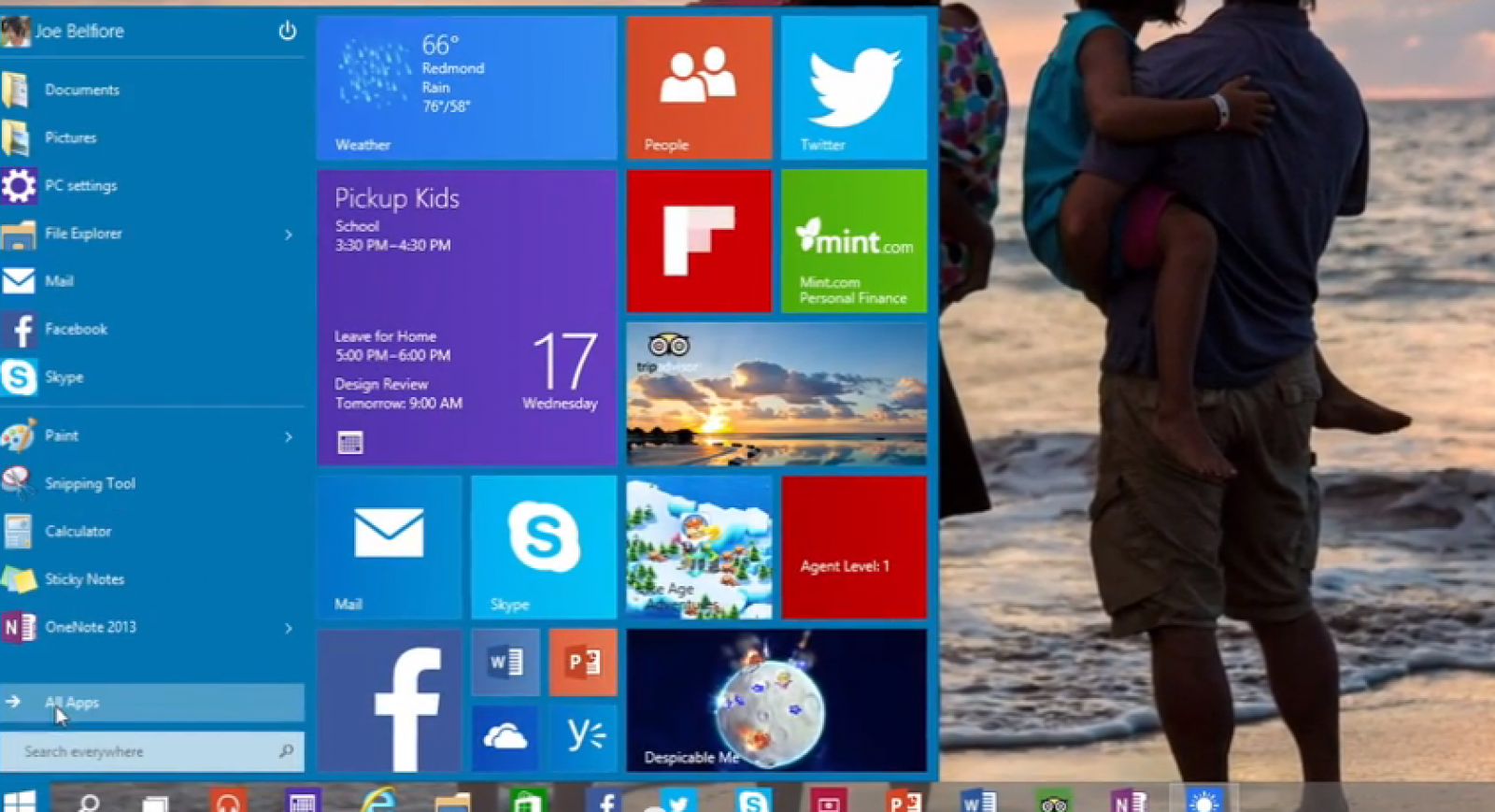Screen dimensions: 1495x812
Task: Launch the small PowerPoint tile
Action: coord(583,662)
